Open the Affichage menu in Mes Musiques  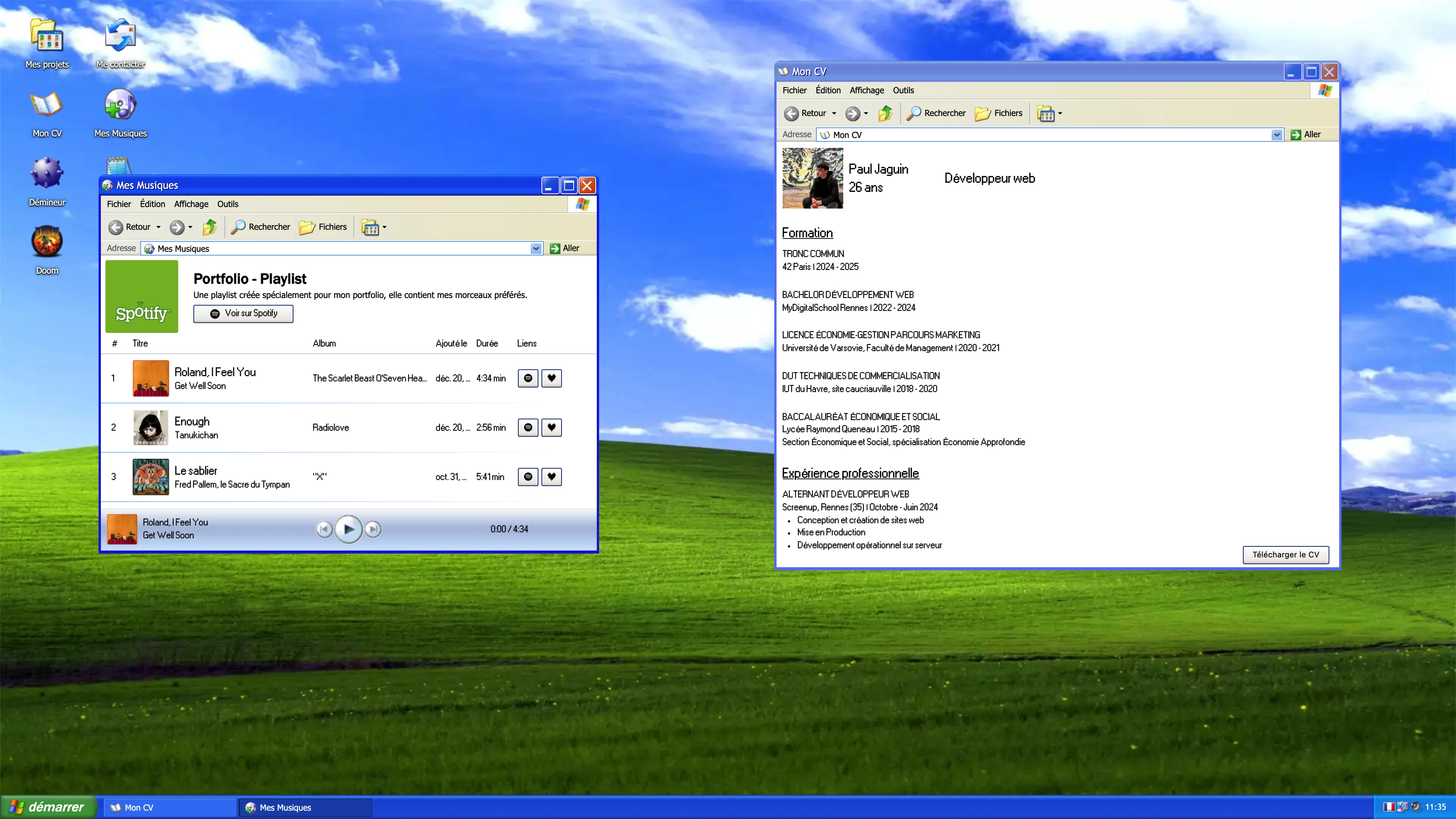pyautogui.click(x=191, y=204)
